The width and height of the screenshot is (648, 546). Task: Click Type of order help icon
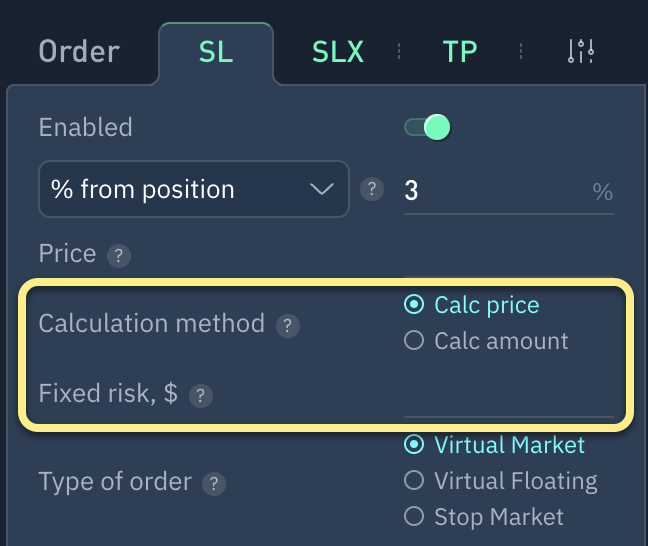(213, 484)
